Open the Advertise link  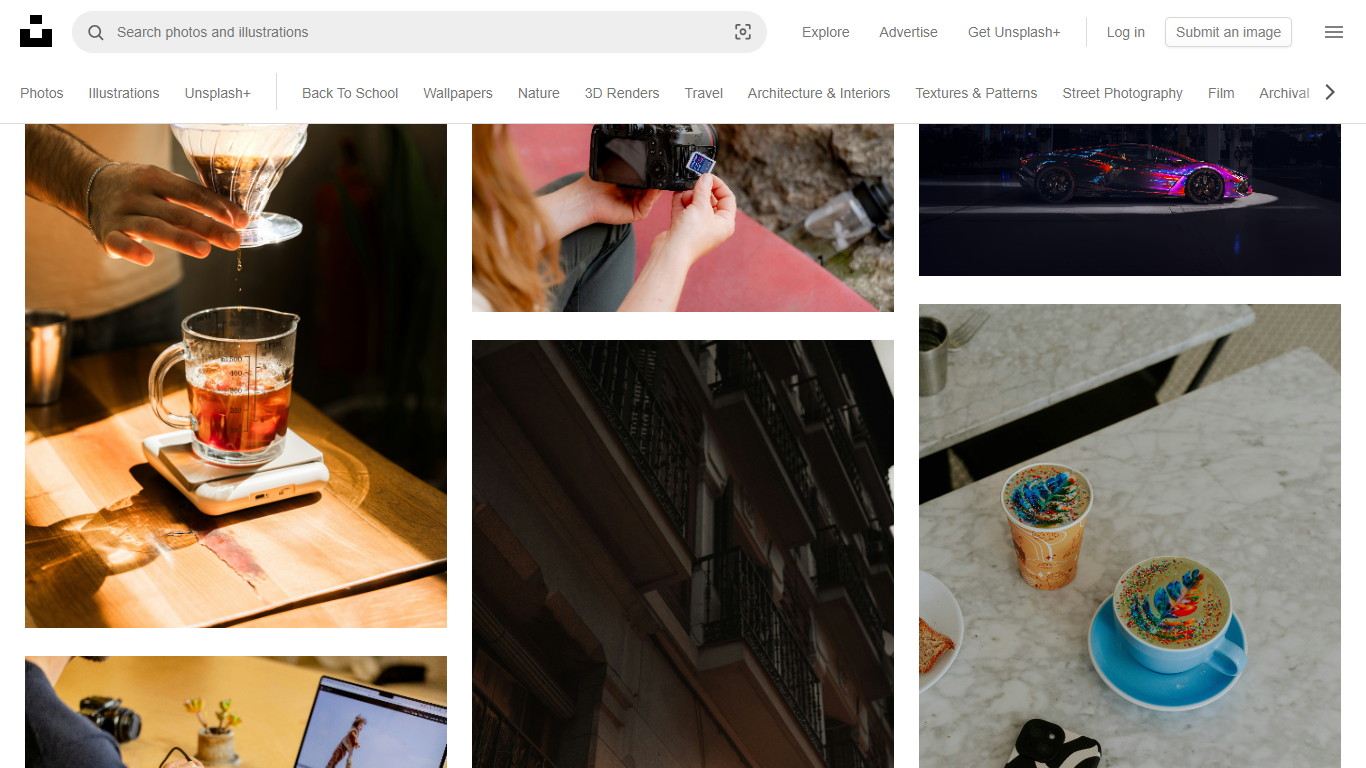coord(908,32)
